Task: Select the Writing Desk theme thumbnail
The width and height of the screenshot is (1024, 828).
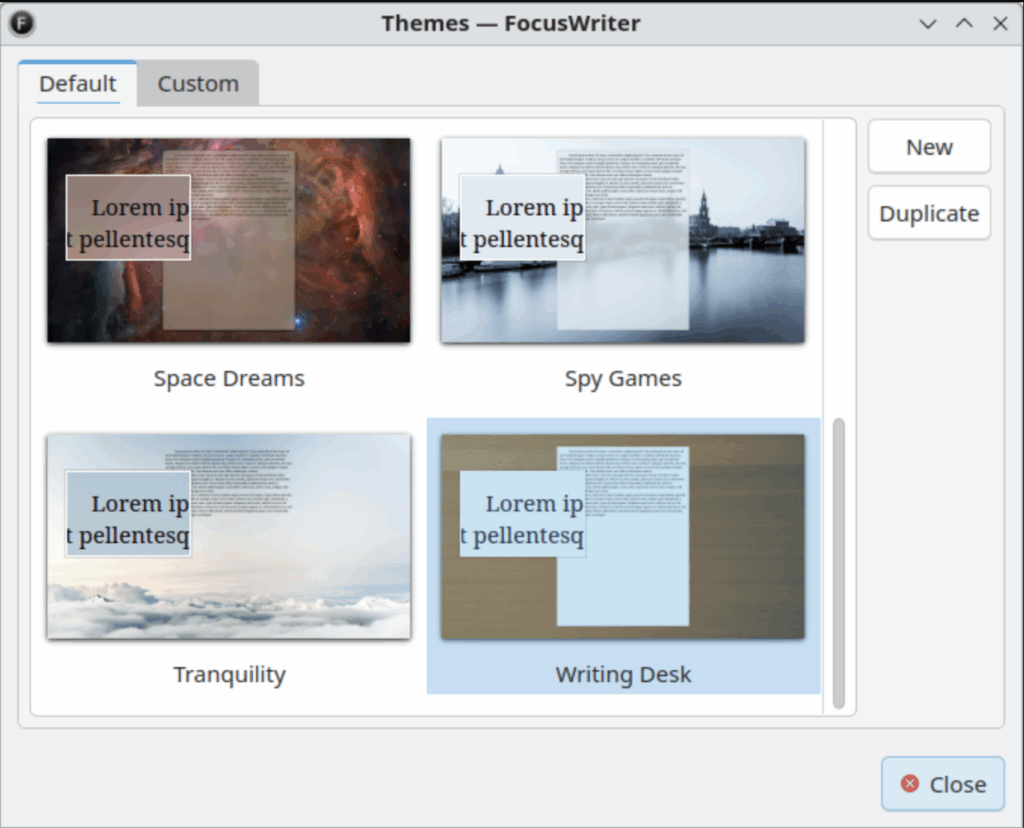Action: (623, 536)
